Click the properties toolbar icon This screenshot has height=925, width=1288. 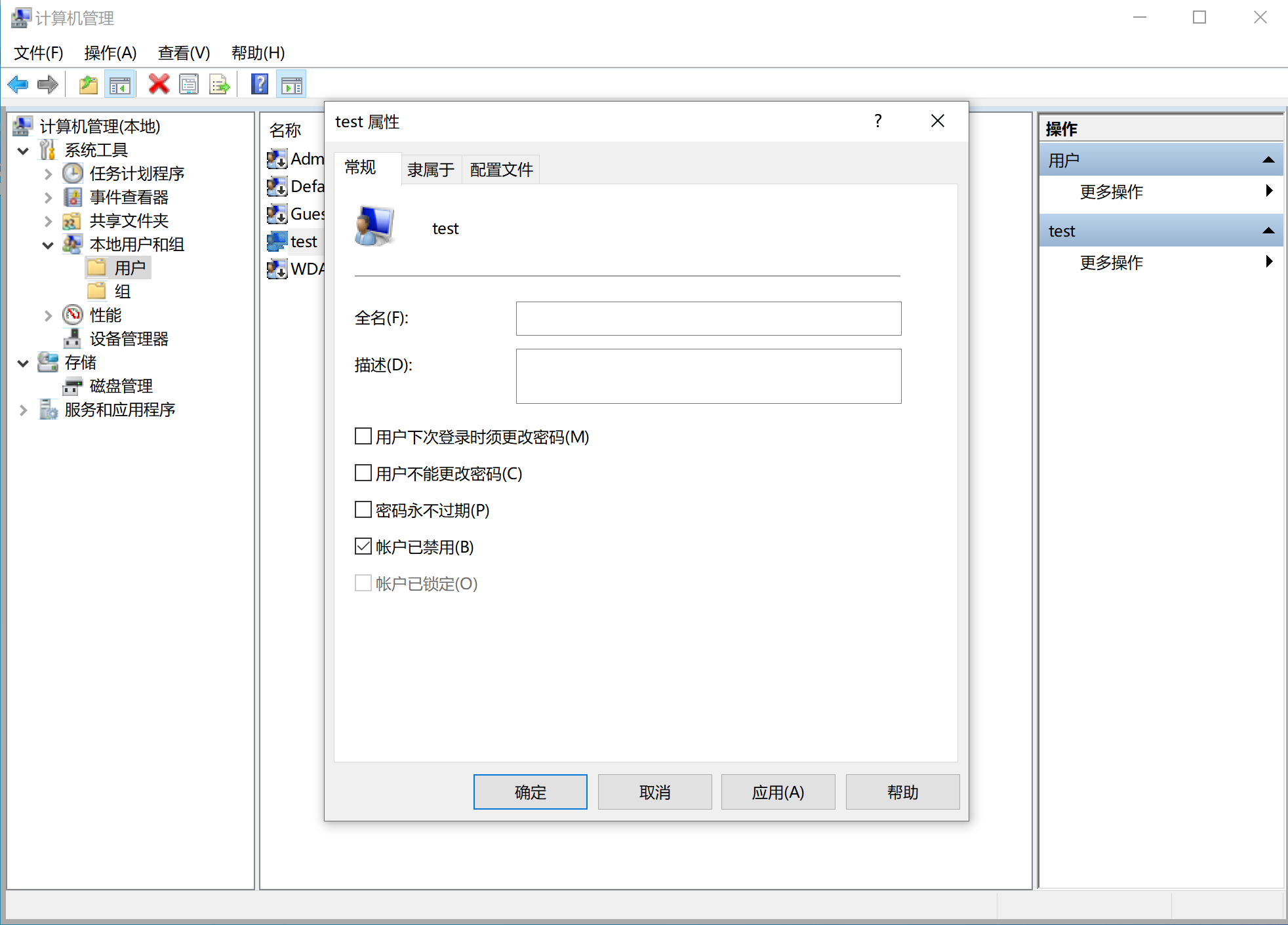189,85
